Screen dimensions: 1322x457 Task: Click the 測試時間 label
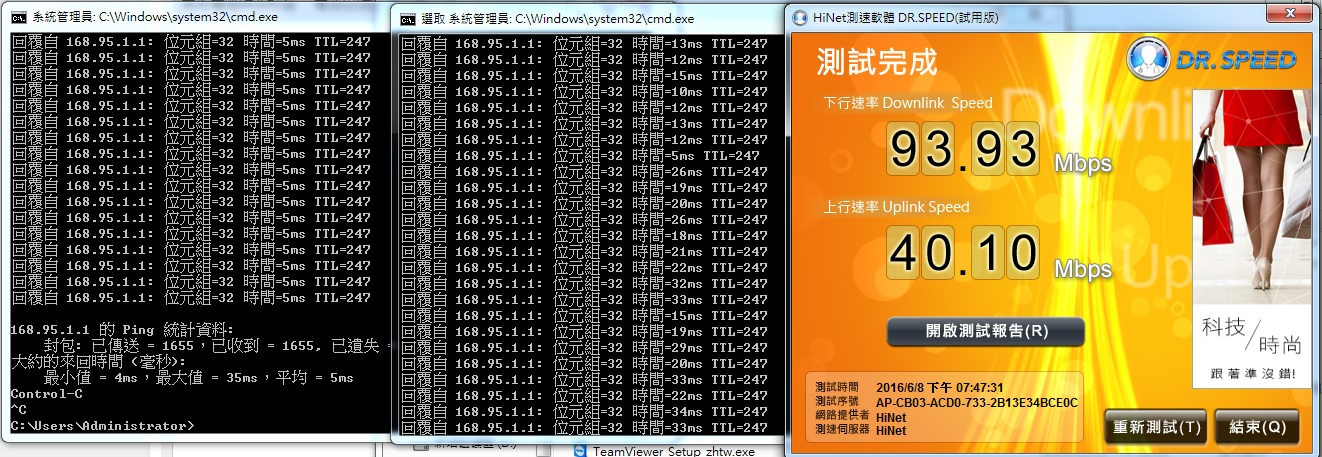click(x=836, y=388)
